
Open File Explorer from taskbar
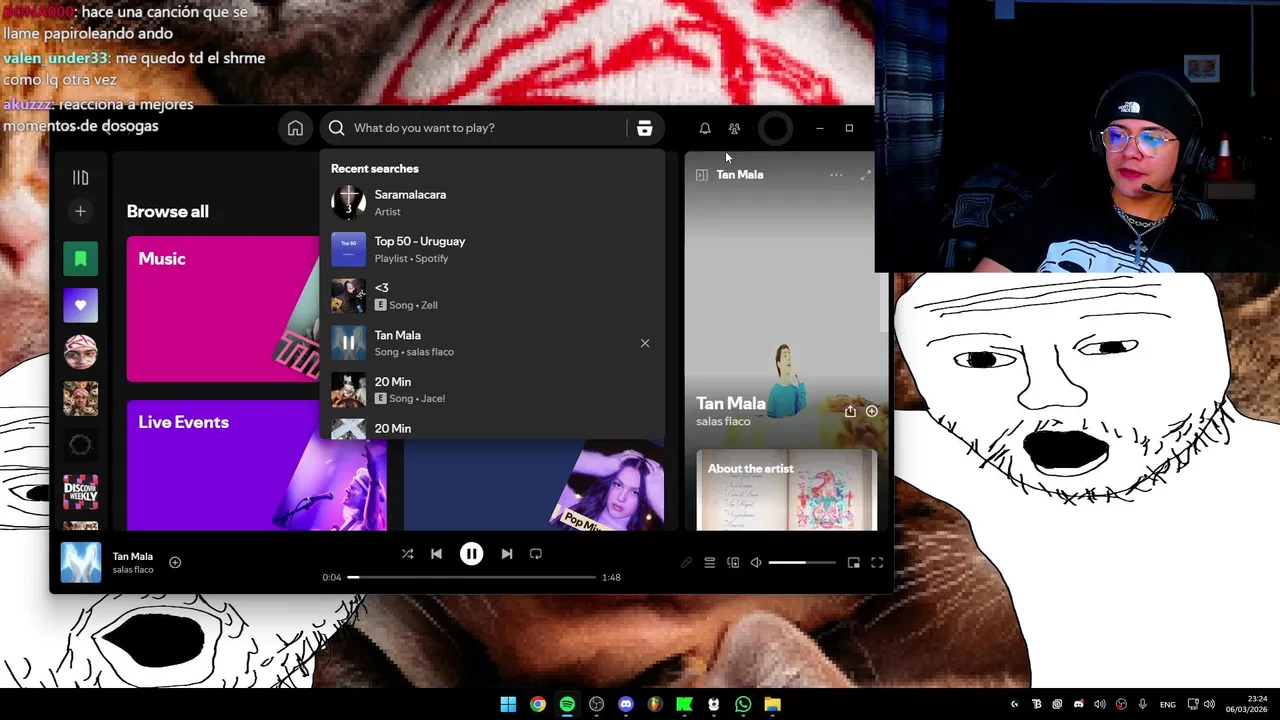[772, 704]
